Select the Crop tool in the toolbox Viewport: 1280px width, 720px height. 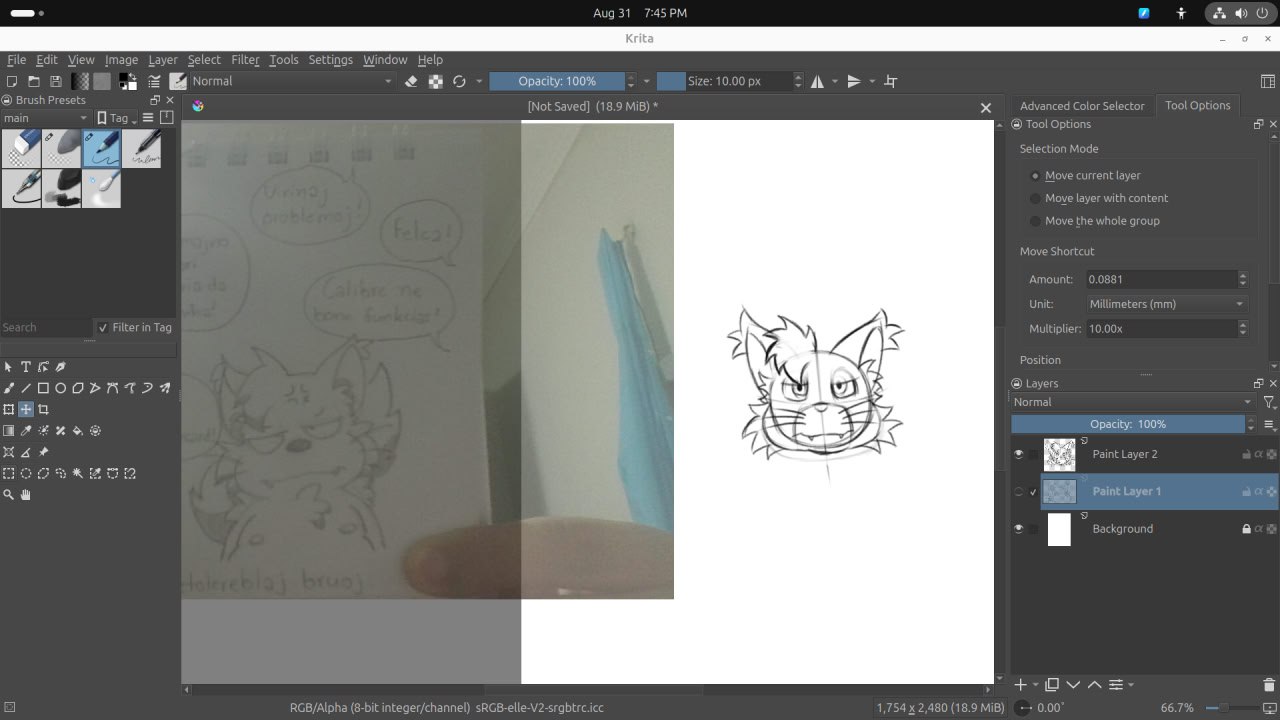tap(43, 409)
